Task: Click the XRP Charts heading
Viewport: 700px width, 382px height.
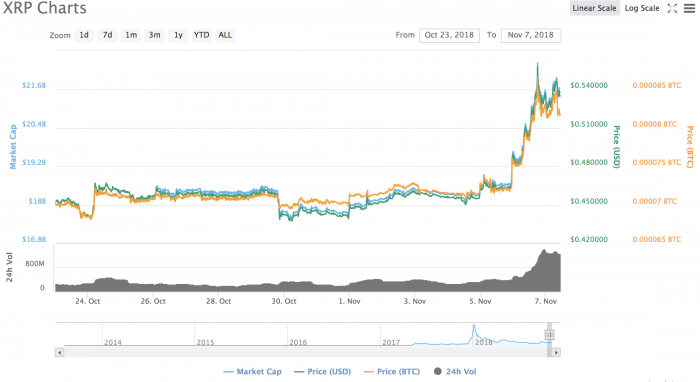Action: [45, 8]
